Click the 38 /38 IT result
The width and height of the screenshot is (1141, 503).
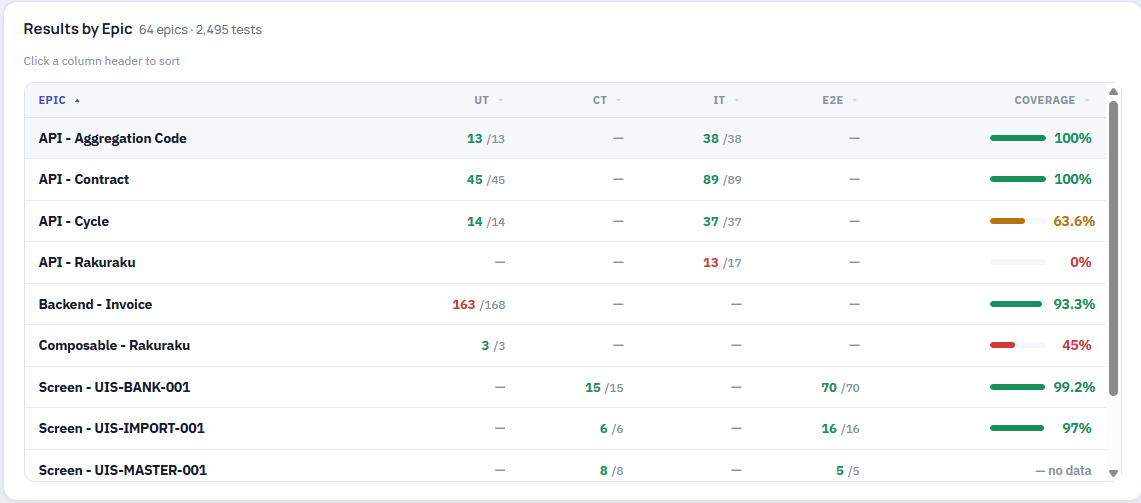(x=723, y=138)
